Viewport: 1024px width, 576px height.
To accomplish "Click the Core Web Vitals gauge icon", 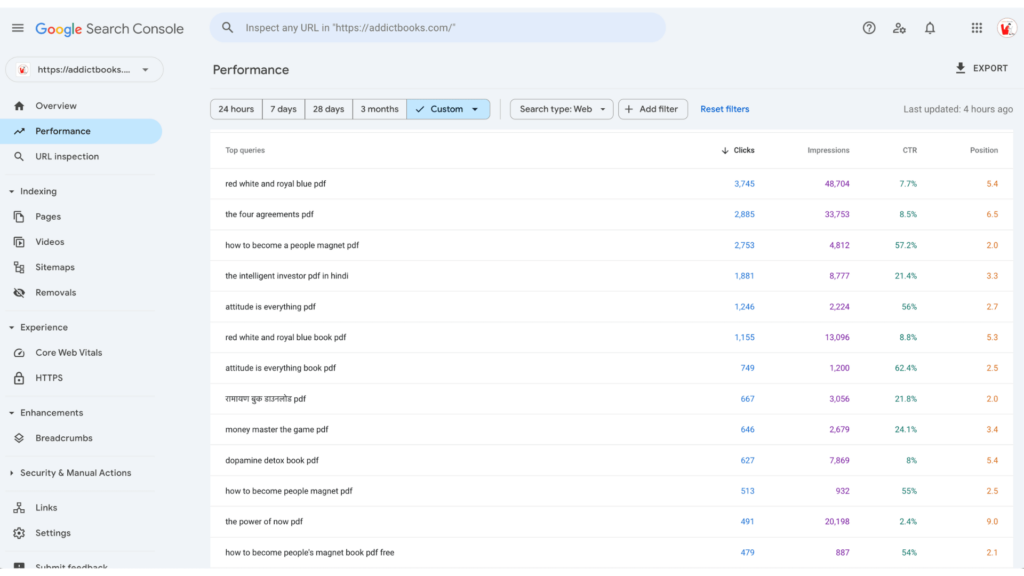I will 19,353.
